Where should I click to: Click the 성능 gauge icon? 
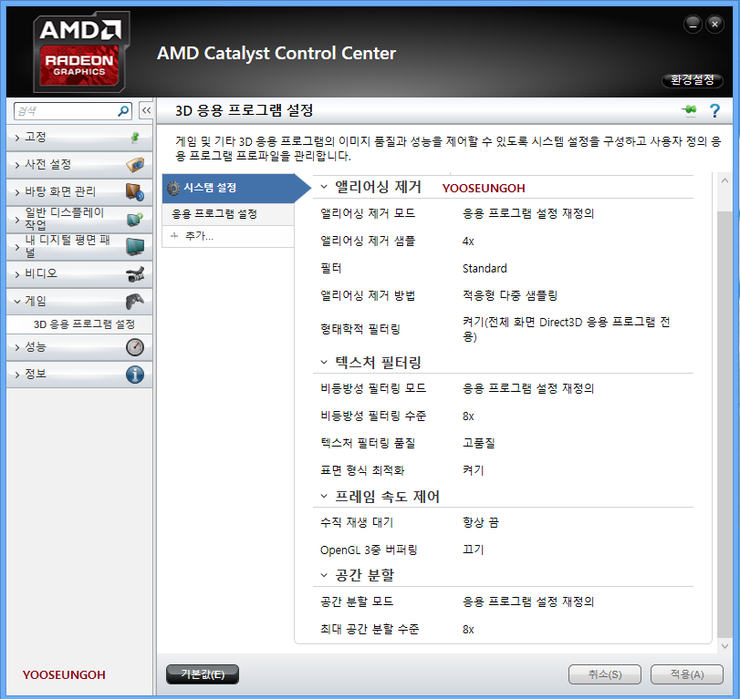135,347
